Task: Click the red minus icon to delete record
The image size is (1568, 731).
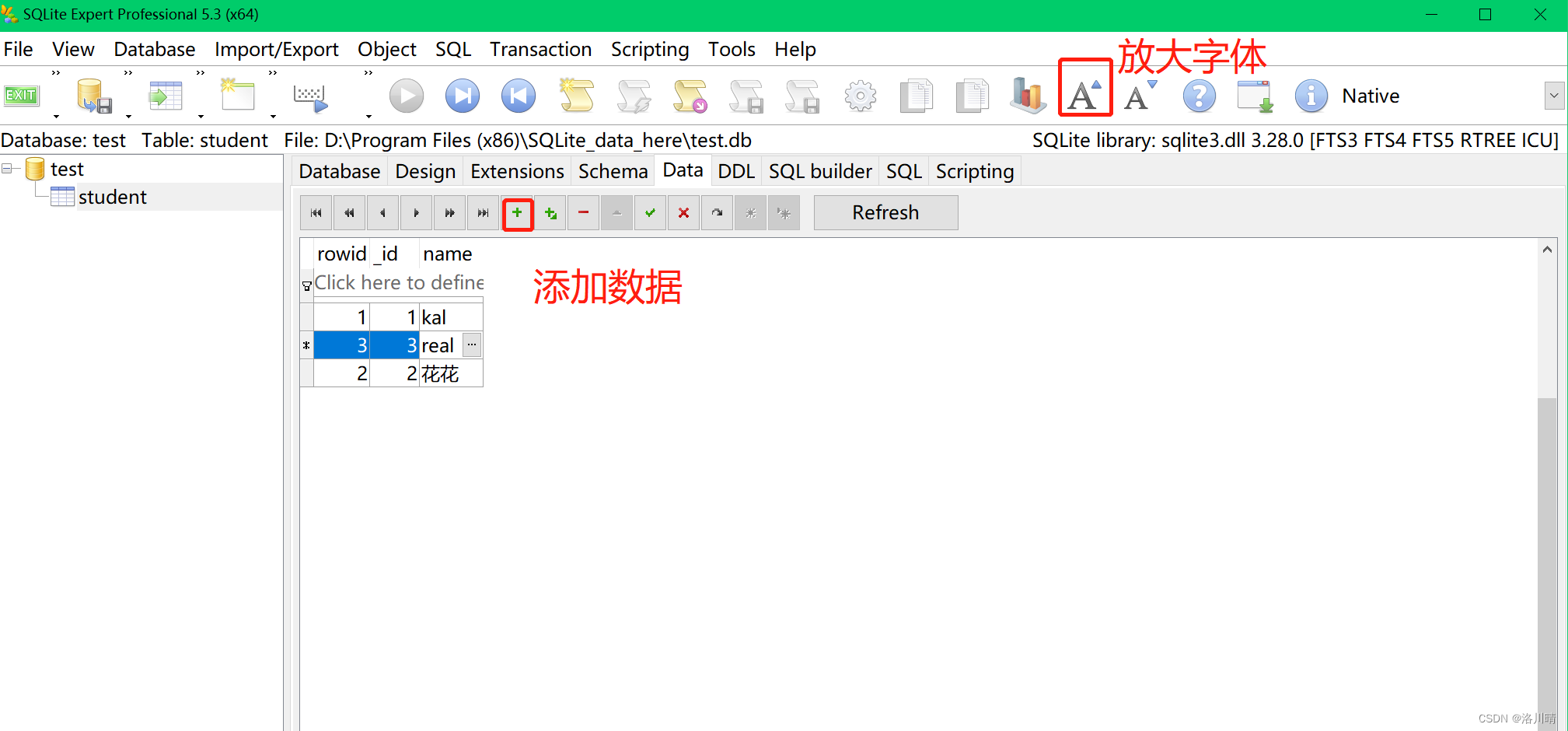Action: 583,212
